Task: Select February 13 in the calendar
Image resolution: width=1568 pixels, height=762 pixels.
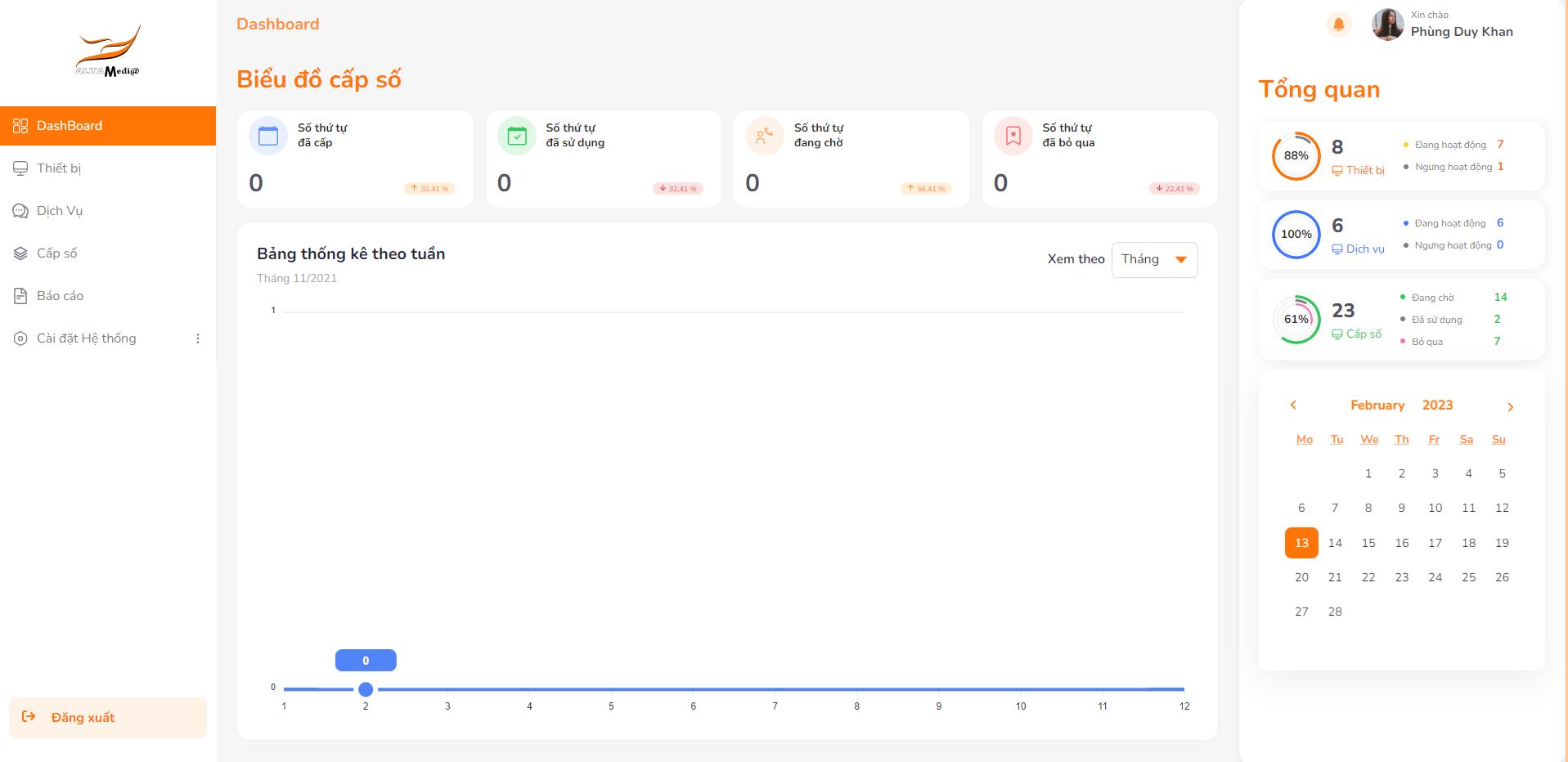Action: [1301, 543]
